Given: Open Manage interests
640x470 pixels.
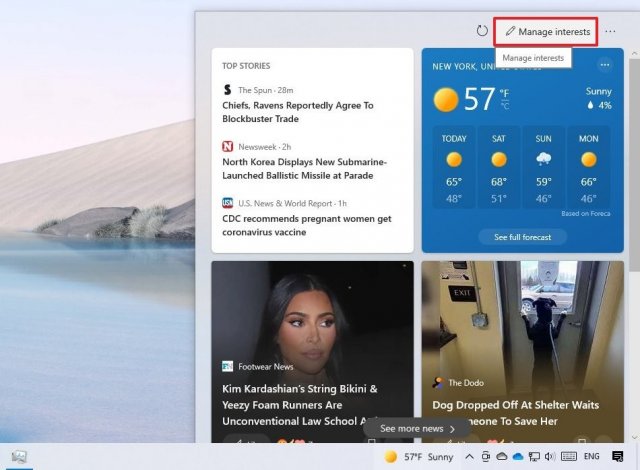Looking at the screenshot, I should [x=548, y=31].
